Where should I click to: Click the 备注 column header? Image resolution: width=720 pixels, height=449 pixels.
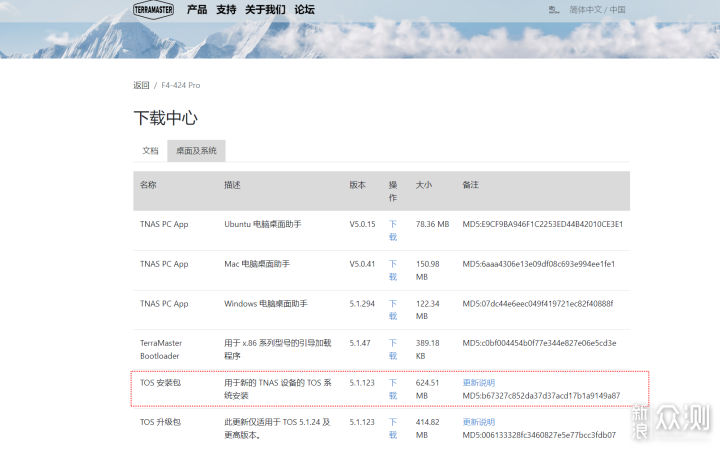click(x=471, y=185)
